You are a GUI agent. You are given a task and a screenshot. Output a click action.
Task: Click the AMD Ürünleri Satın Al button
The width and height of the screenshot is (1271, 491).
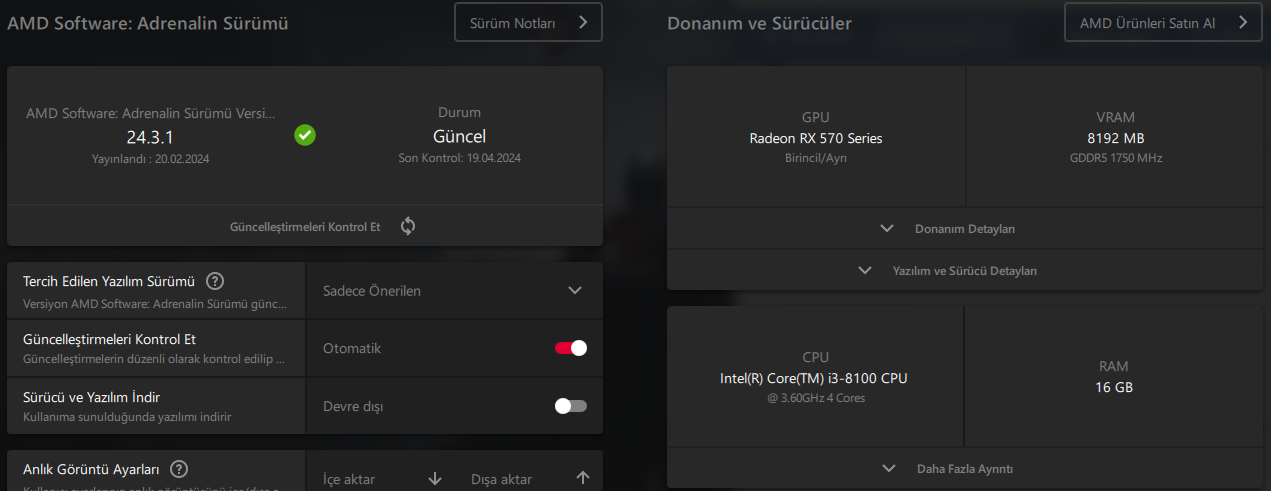1163,22
